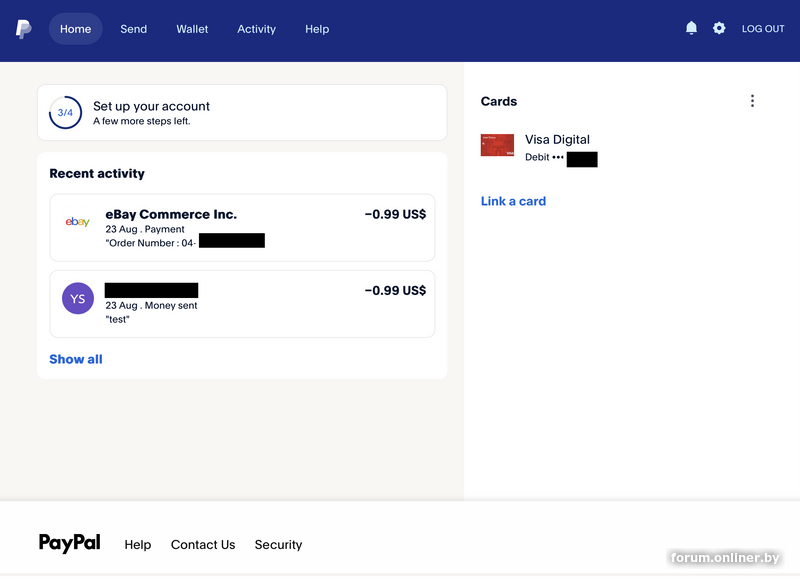Click the Recent activity heading
The height and width of the screenshot is (579, 800).
[97, 173]
